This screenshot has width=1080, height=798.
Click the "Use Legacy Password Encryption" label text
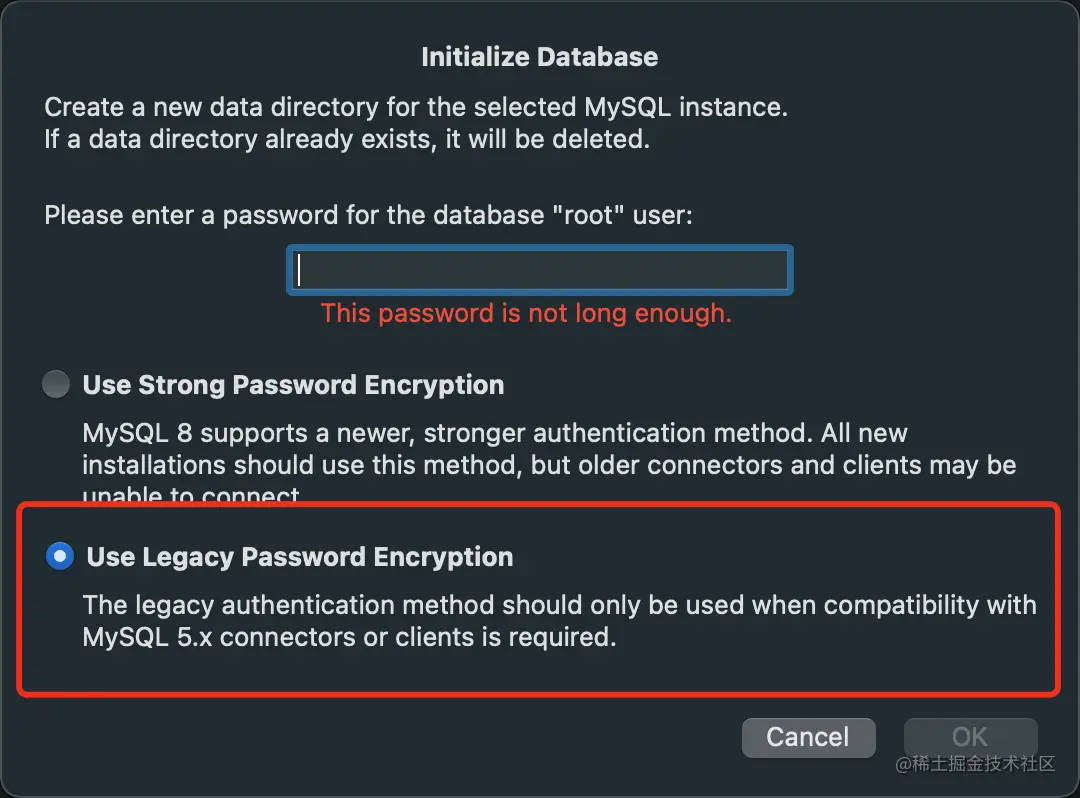300,557
